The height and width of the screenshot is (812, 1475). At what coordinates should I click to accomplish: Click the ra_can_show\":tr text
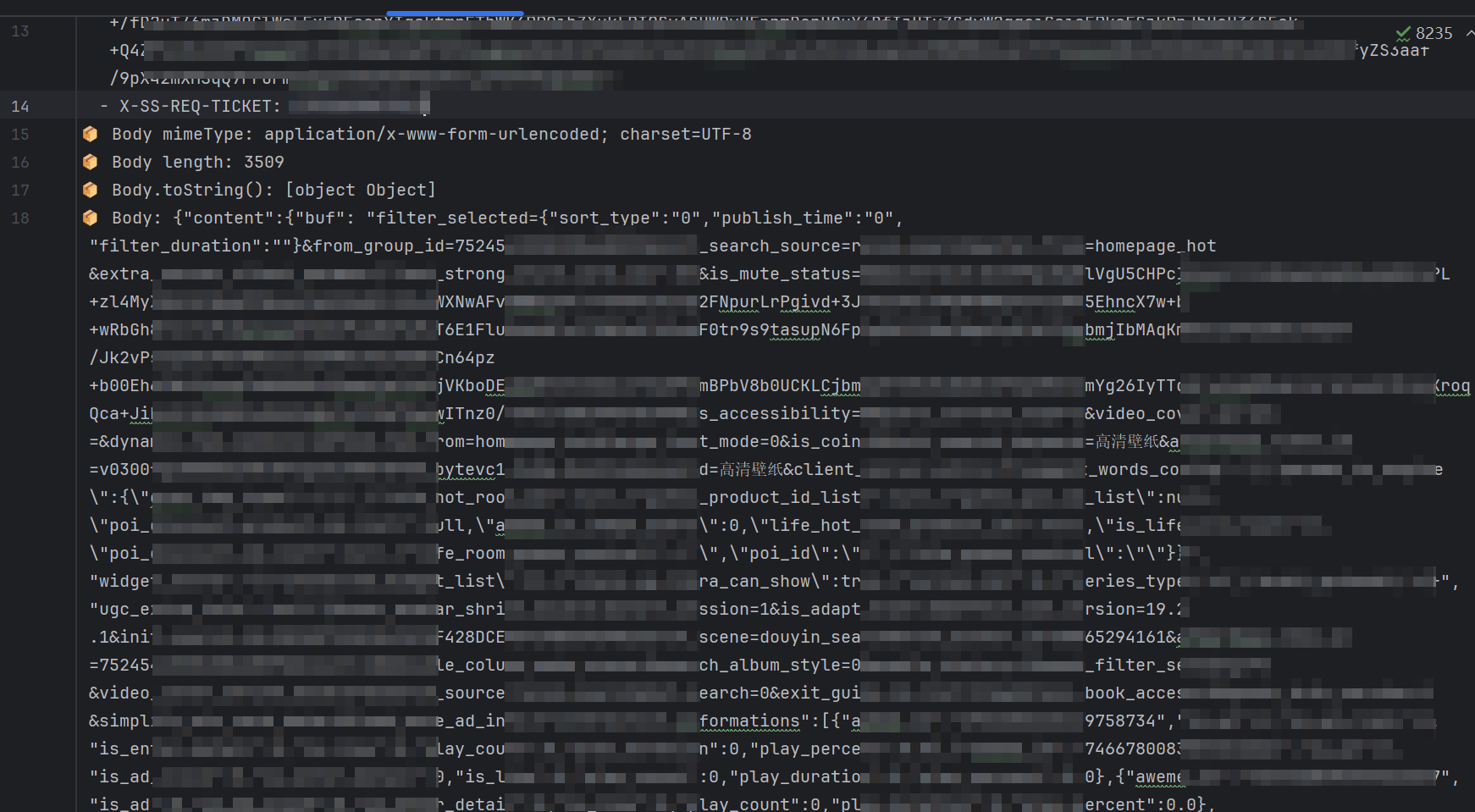point(780,581)
